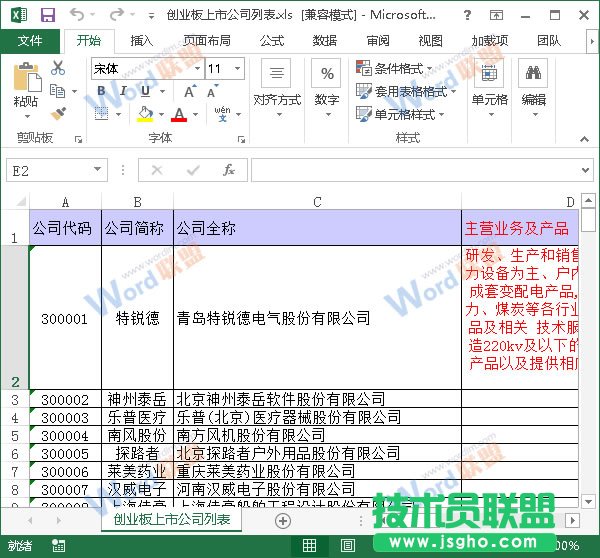The width and height of the screenshot is (600, 558).
Task: Click the Paste clipboard icon
Action: tap(27, 77)
